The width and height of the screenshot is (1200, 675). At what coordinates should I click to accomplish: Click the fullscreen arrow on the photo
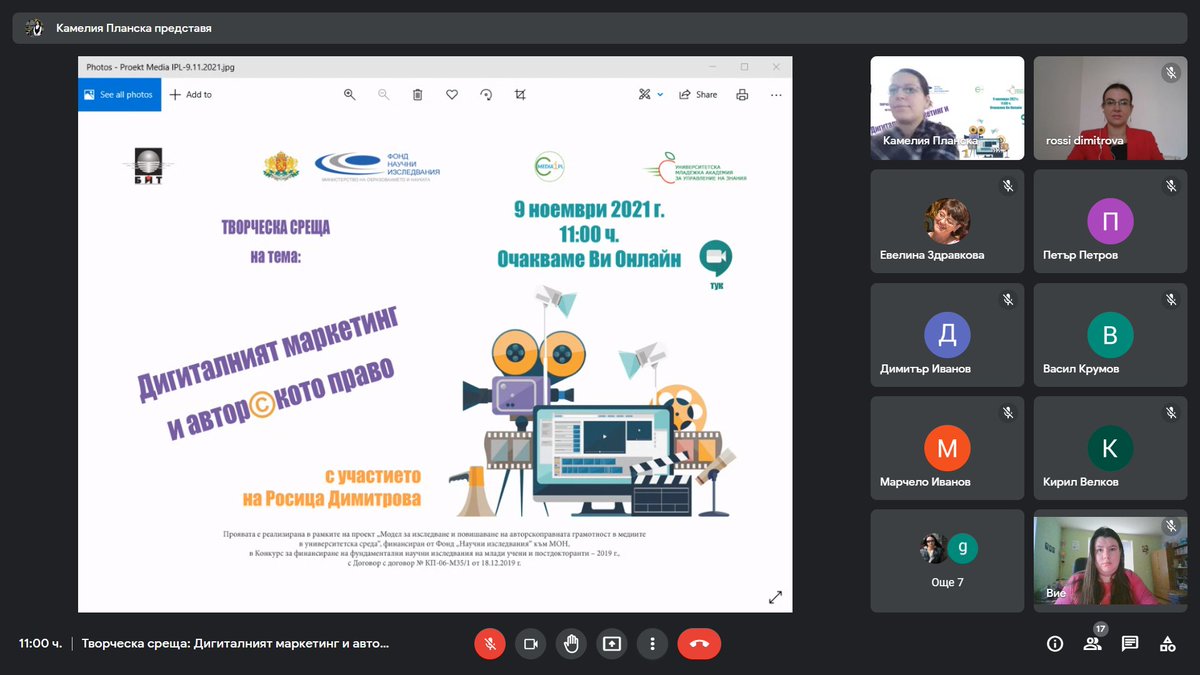click(x=775, y=597)
